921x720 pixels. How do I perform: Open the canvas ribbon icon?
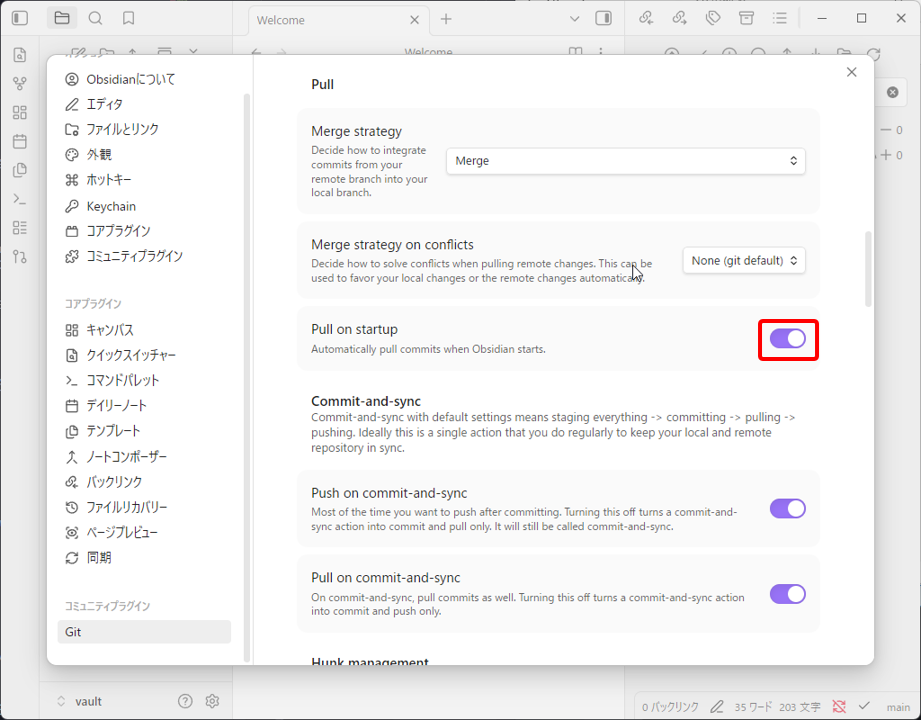coord(20,113)
